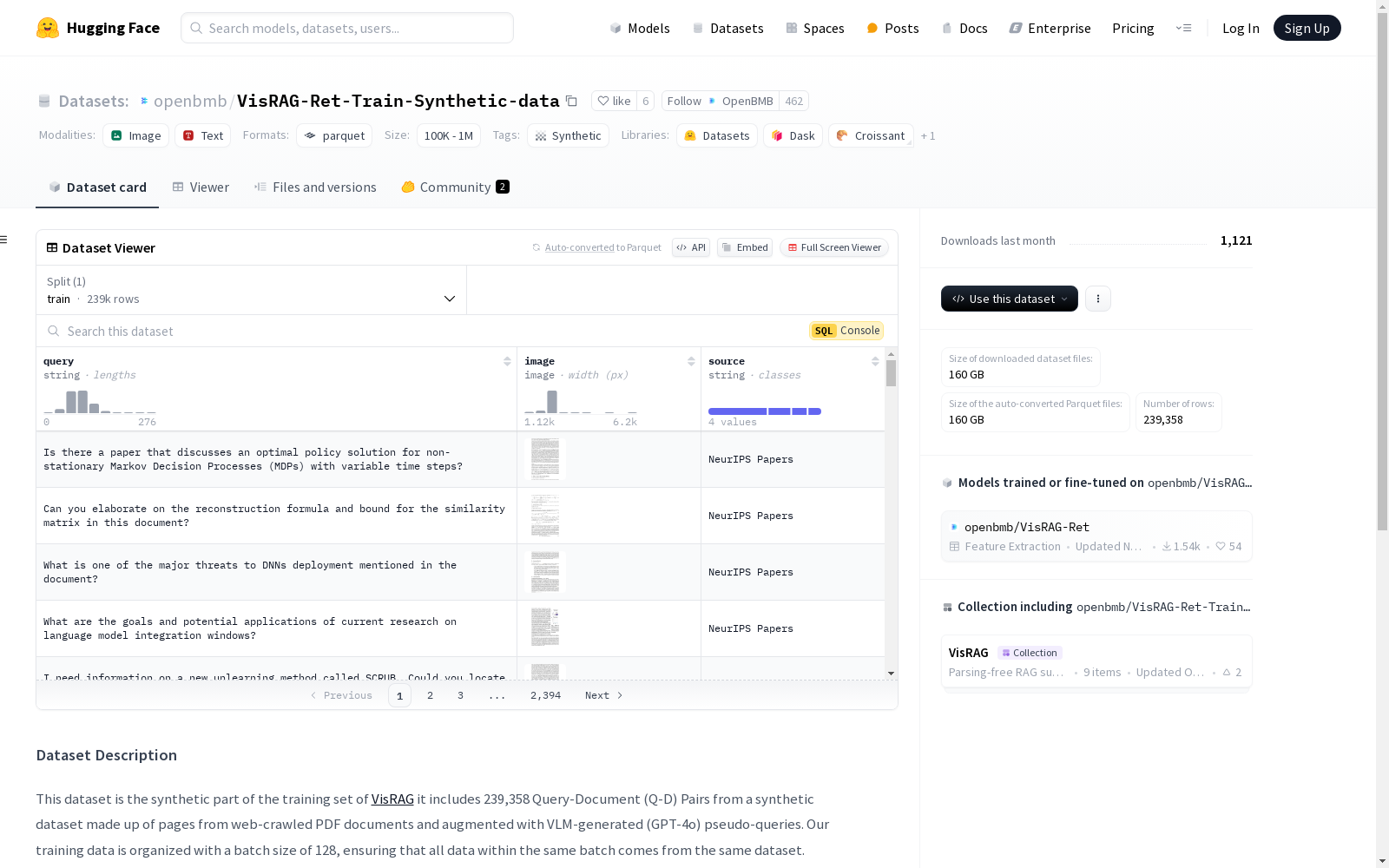The height and width of the screenshot is (868, 1389).
Task: Open the thumbnail for the similarity matrix row
Action: click(545, 516)
